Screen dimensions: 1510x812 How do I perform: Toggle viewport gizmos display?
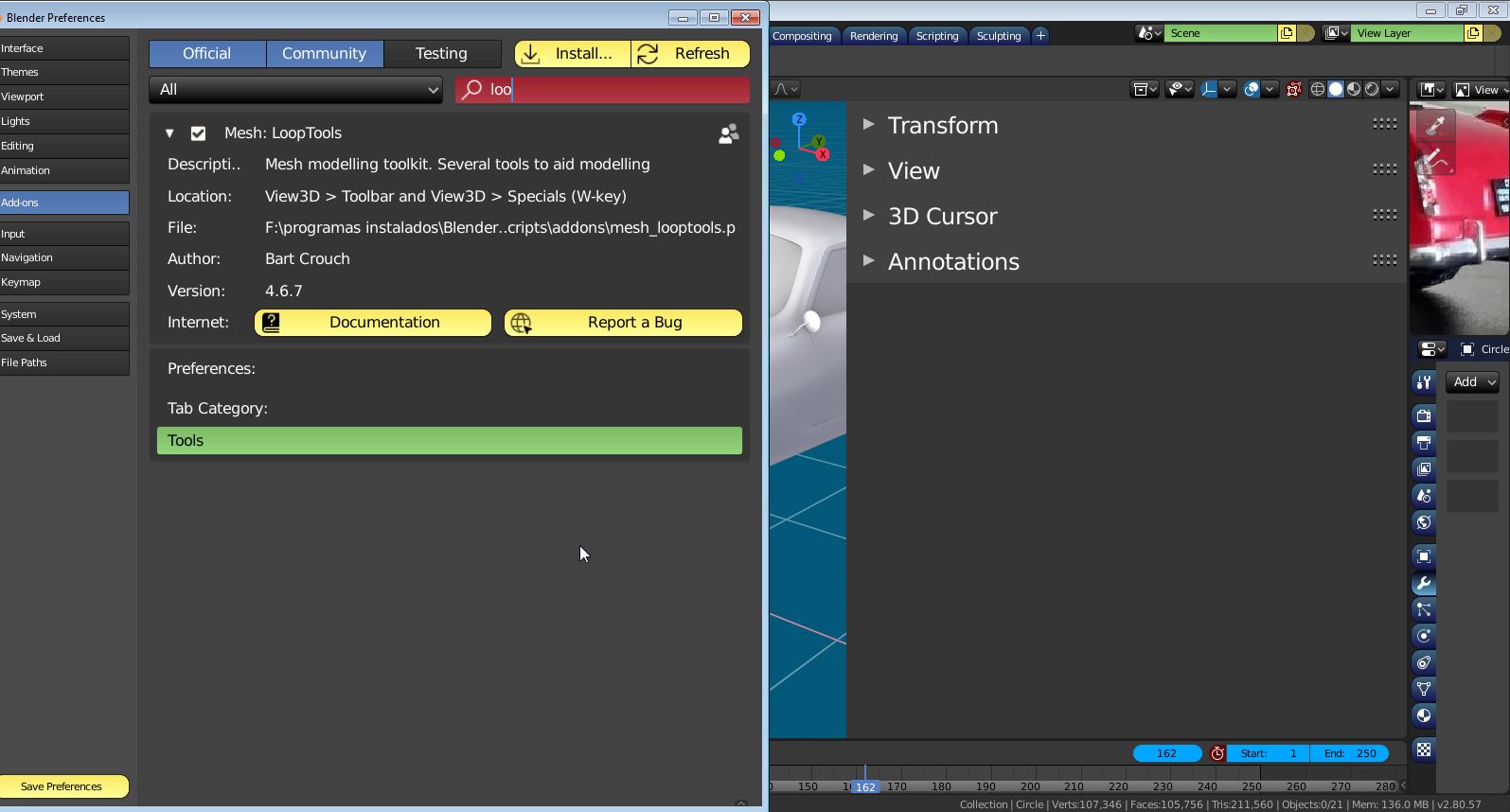tap(1209, 89)
